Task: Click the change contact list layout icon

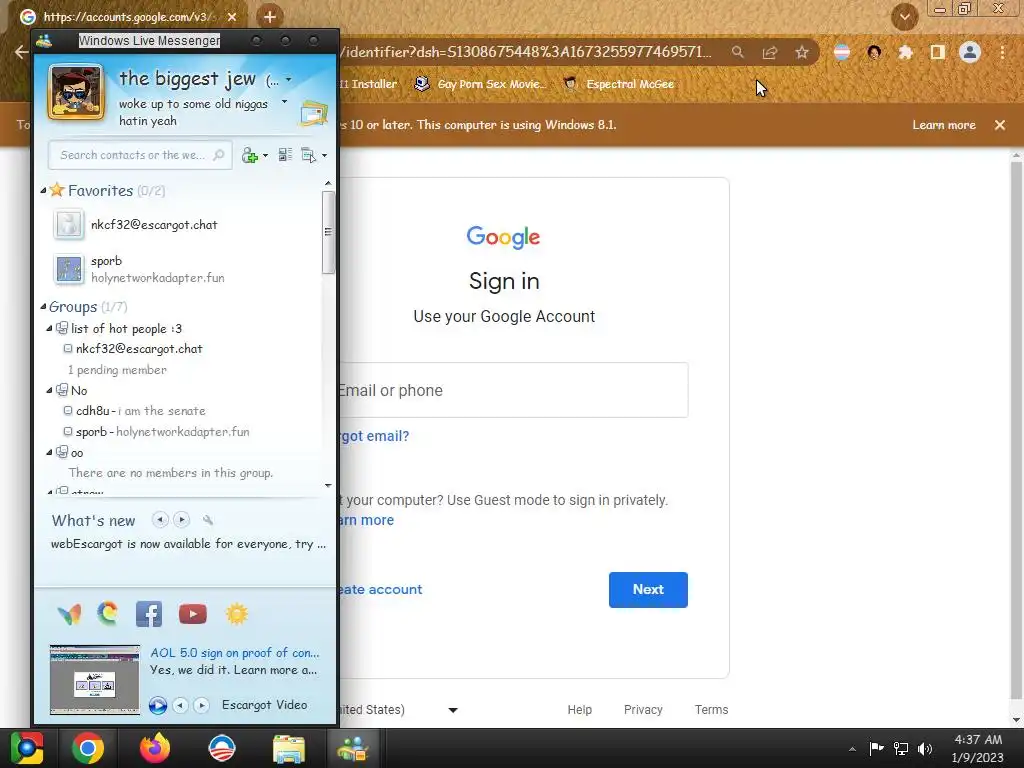Action: point(285,155)
